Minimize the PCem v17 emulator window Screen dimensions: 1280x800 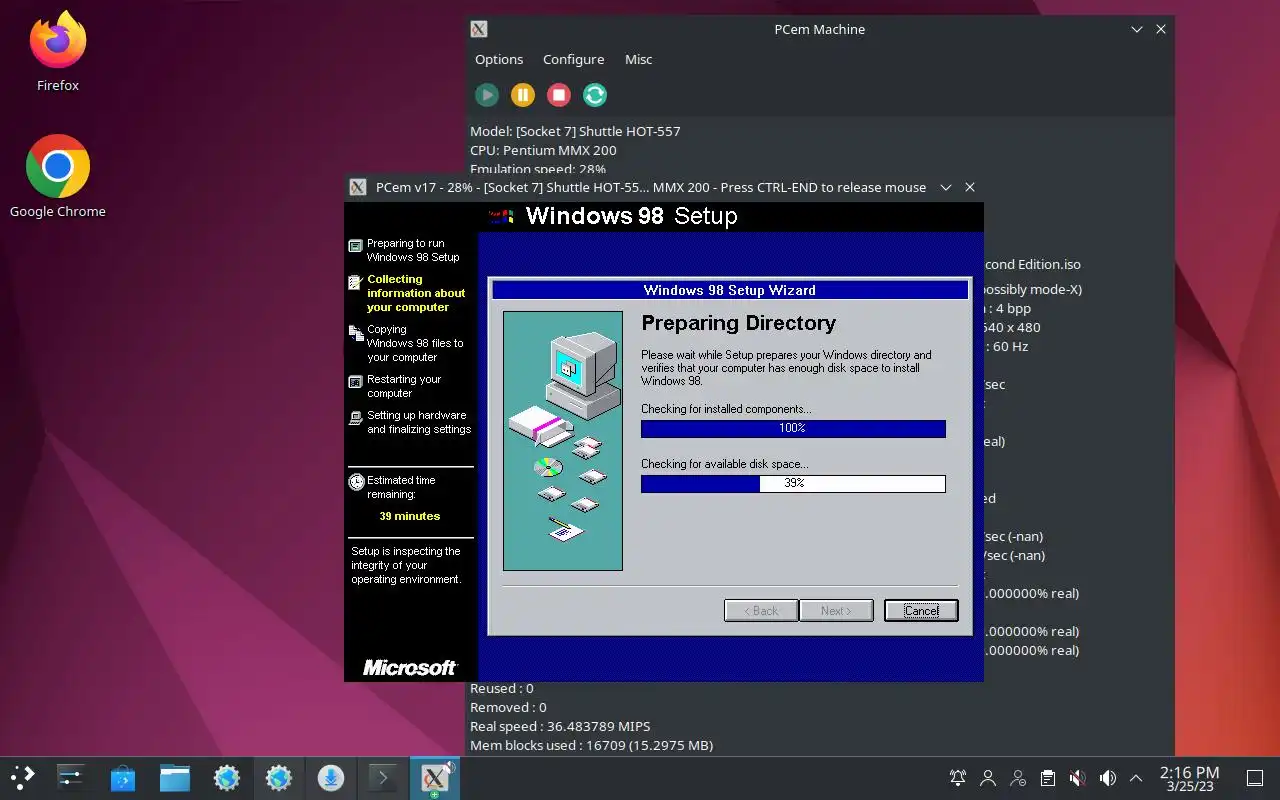click(945, 187)
